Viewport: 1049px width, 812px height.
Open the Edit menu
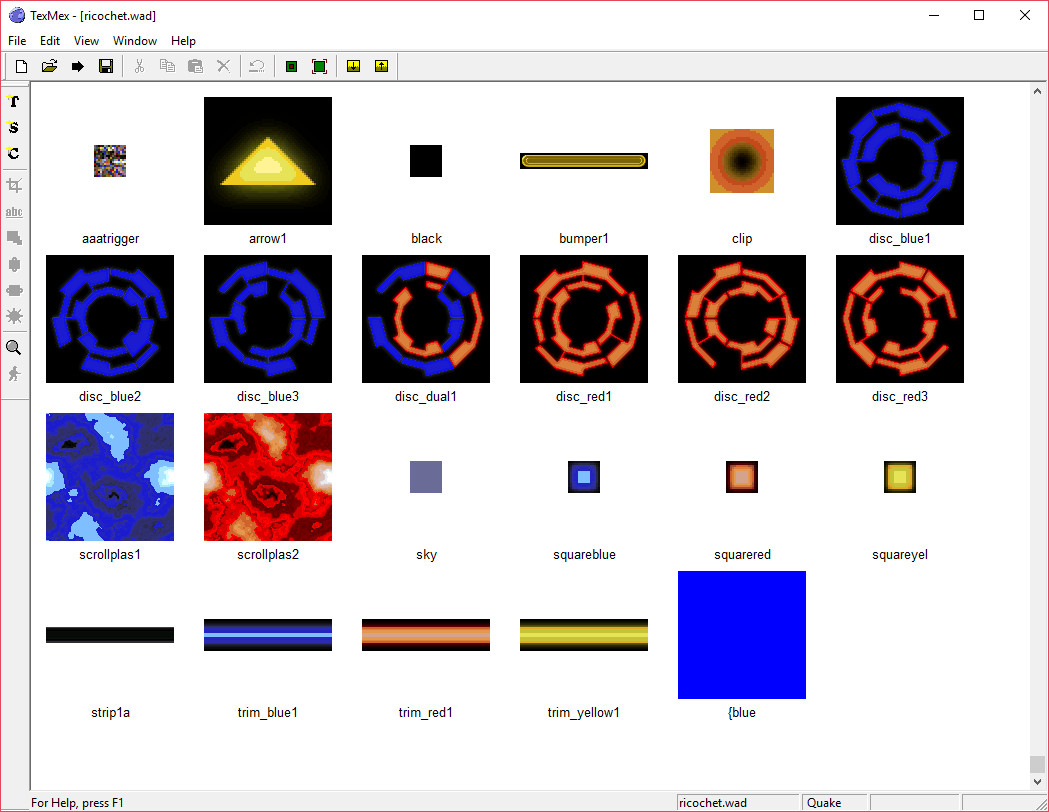[49, 41]
